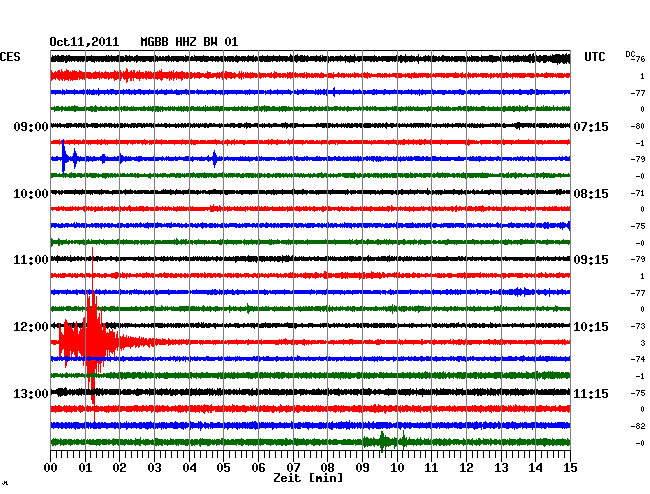
Task: Click the blue spike just after minute 08
Action: [334, 92]
